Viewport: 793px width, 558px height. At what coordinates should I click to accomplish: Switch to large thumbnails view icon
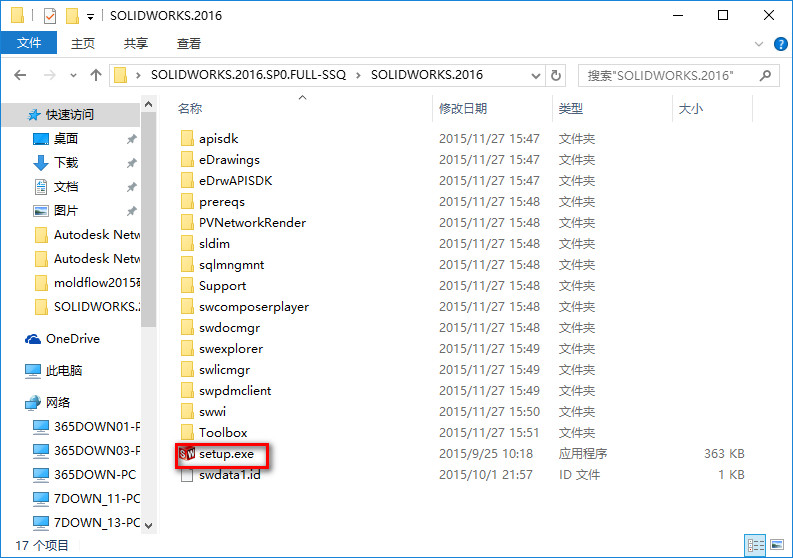tap(777, 545)
